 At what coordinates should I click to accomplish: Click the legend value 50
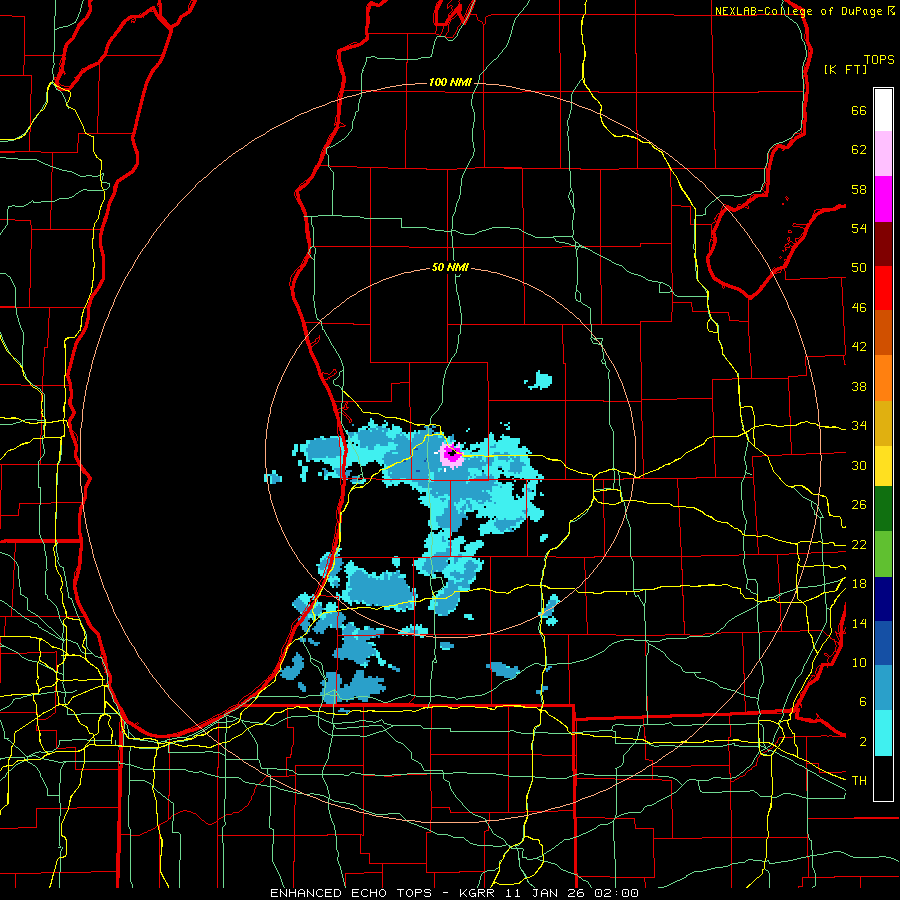coord(859,268)
